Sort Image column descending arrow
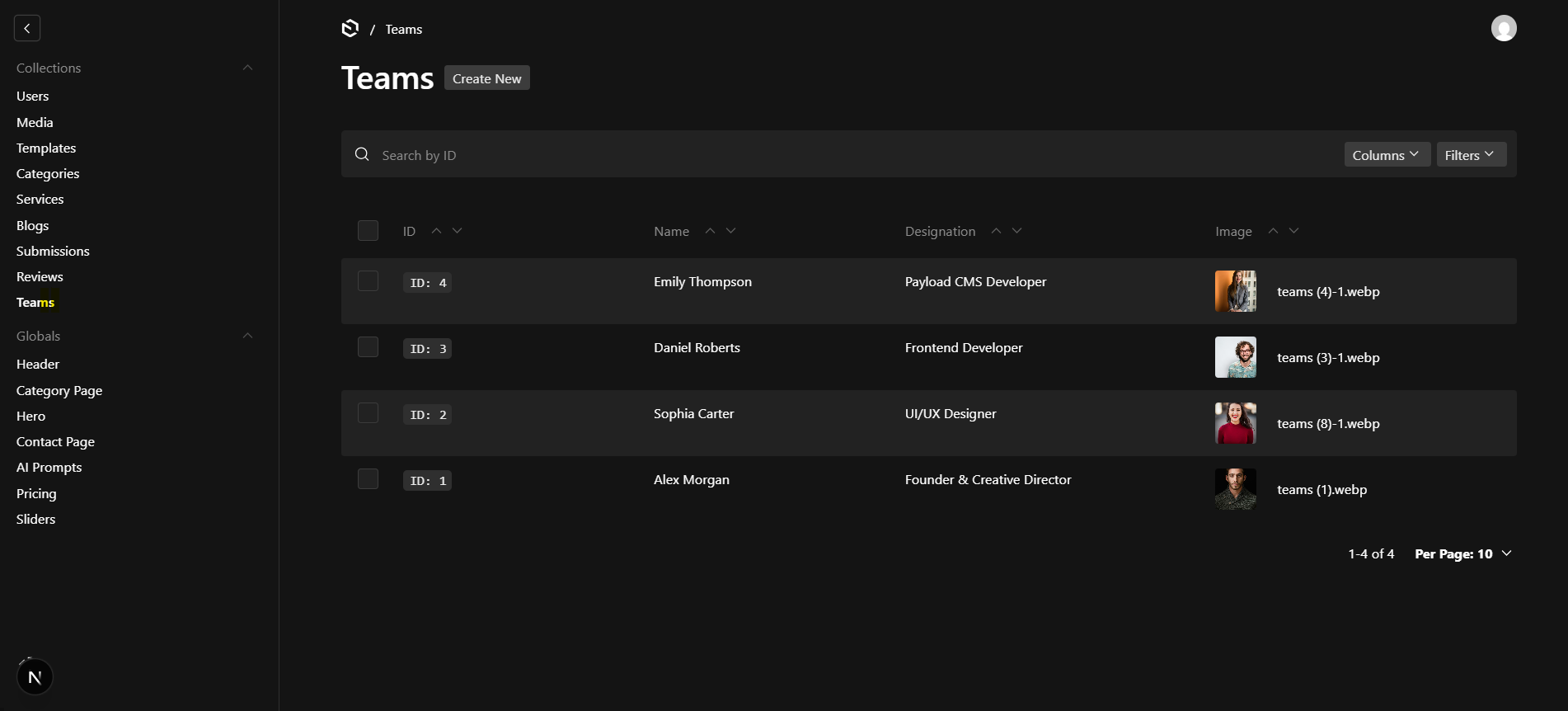The height and width of the screenshot is (711, 1568). click(1293, 231)
